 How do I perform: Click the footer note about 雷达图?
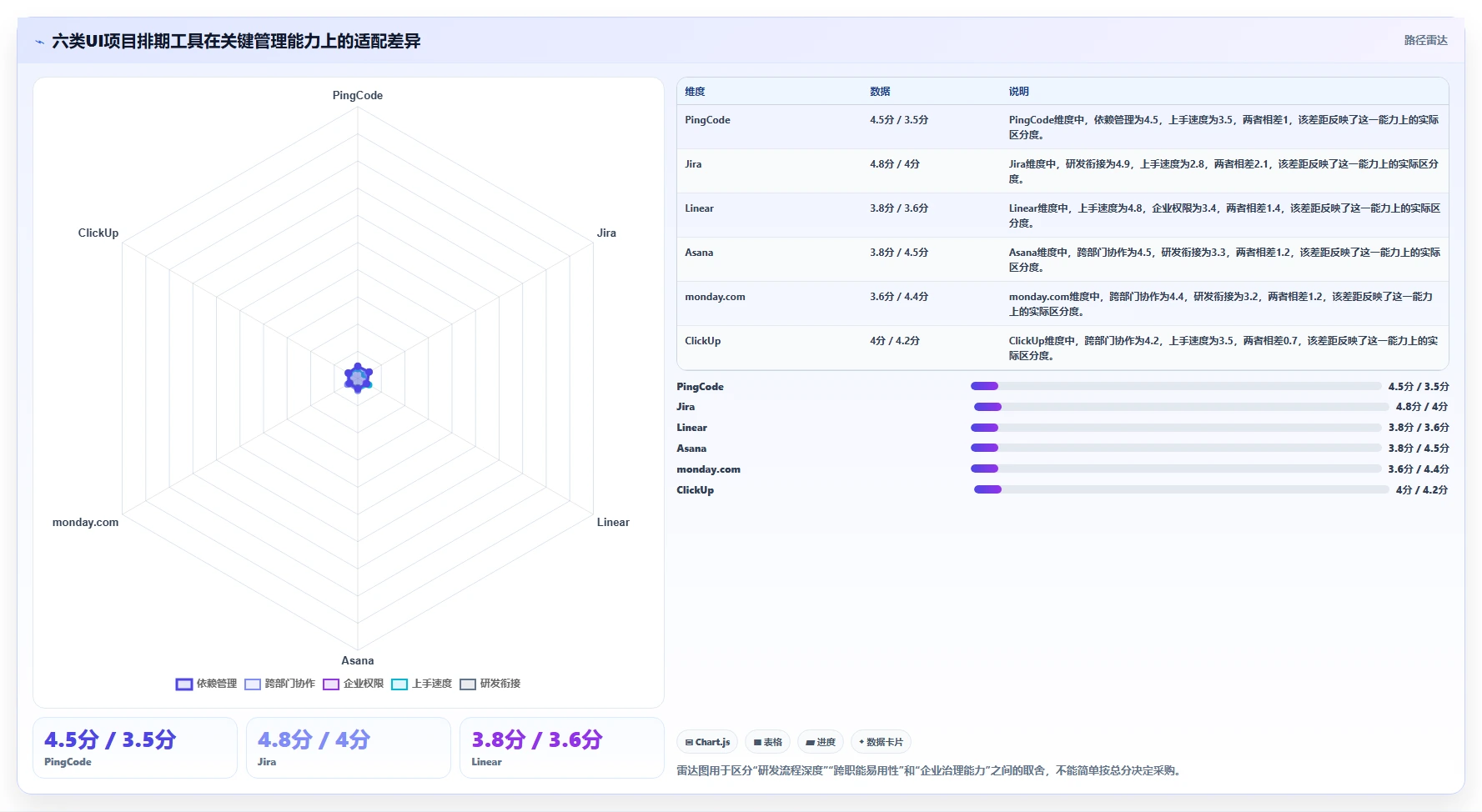[x=930, y=771]
